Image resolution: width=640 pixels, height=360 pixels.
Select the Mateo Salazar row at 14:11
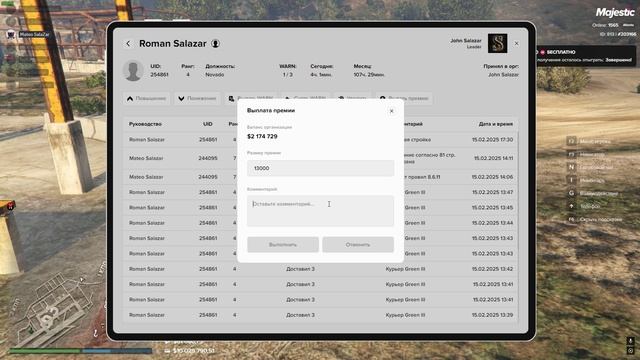[320, 158]
